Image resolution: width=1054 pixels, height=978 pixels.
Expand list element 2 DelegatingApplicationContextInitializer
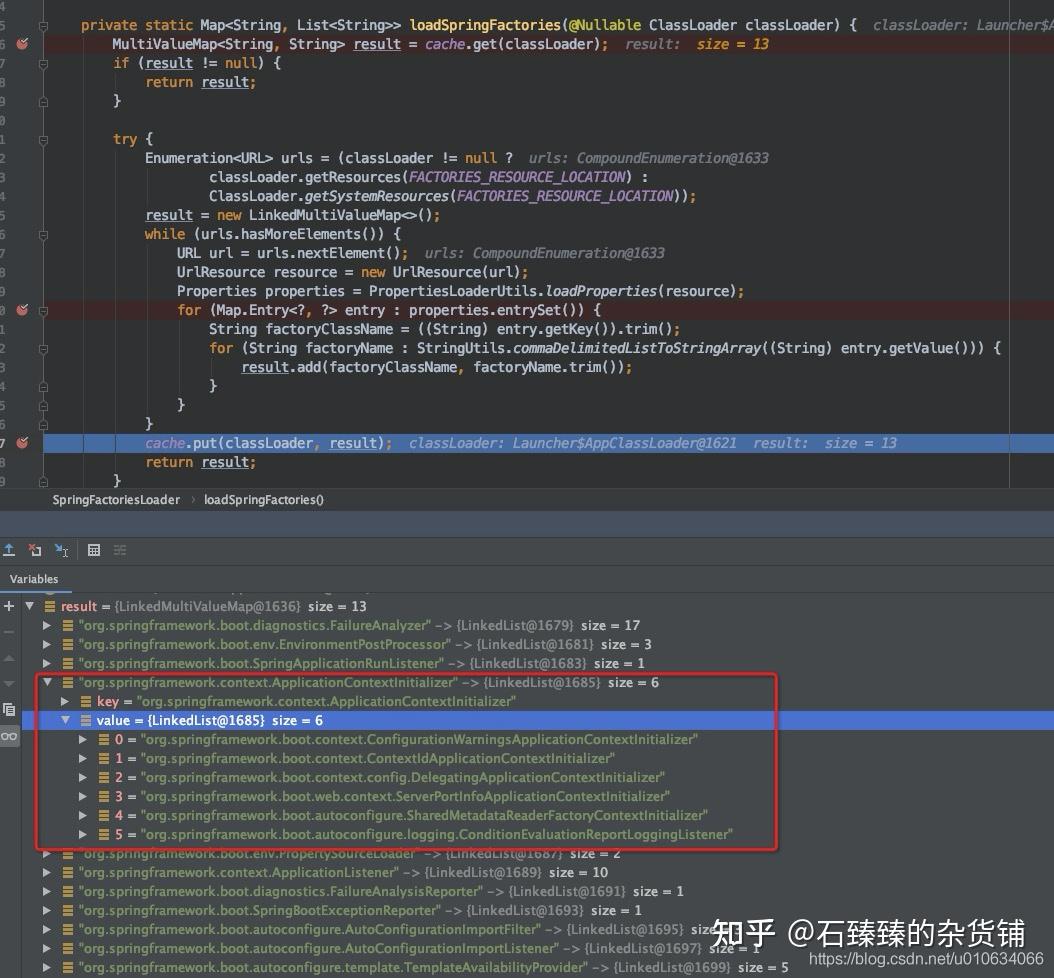(x=83, y=777)
